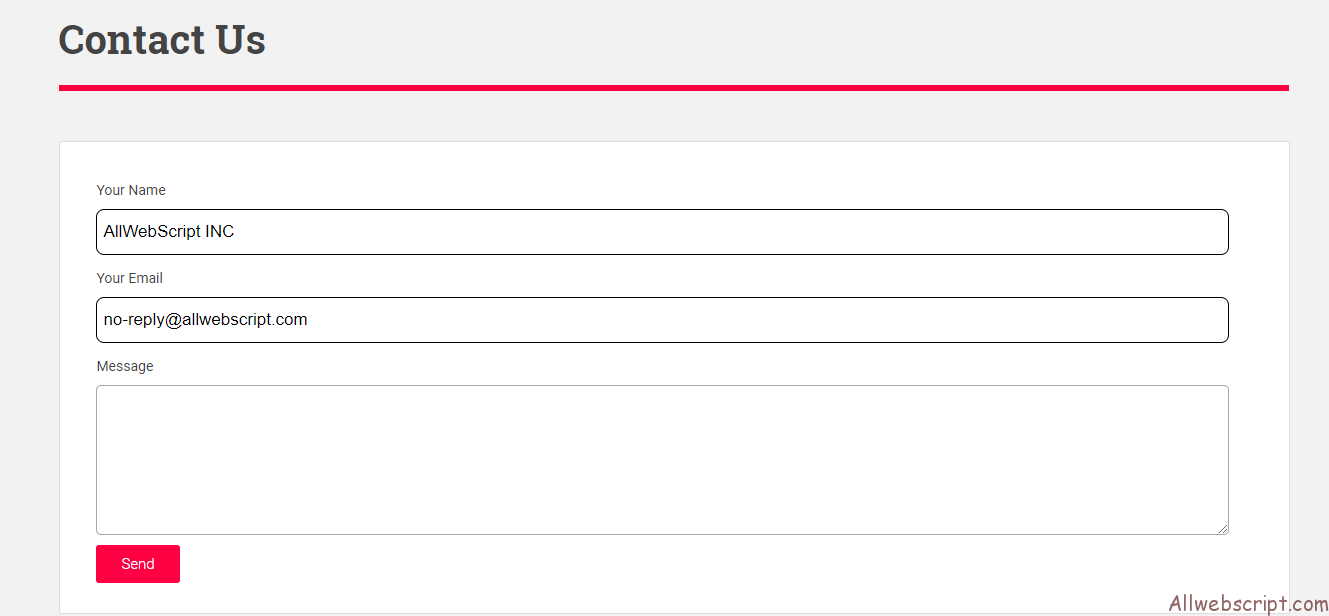The width and height of the screenshot is (1329, 616).
Task: Click the word "INC" in name field
Action: point(220,232)
